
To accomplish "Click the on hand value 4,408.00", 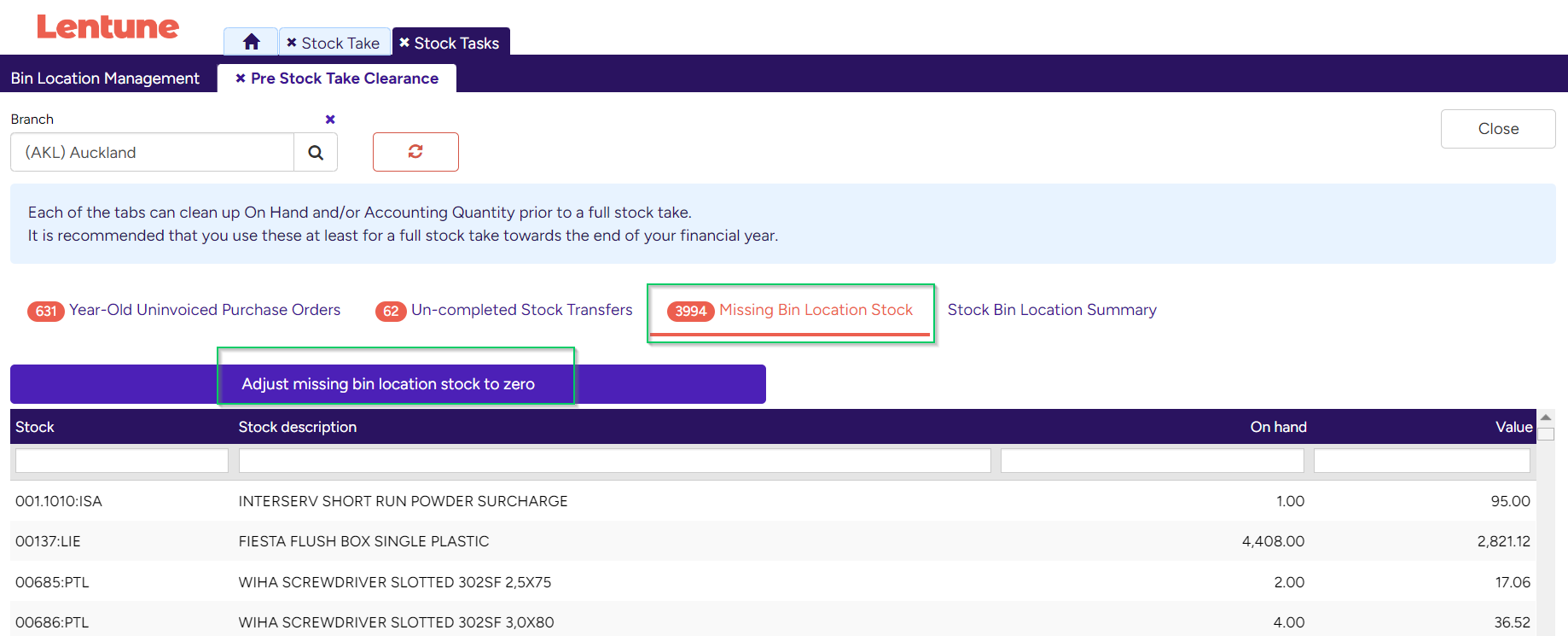I will pyautogui.click(x=1273, y=541).
